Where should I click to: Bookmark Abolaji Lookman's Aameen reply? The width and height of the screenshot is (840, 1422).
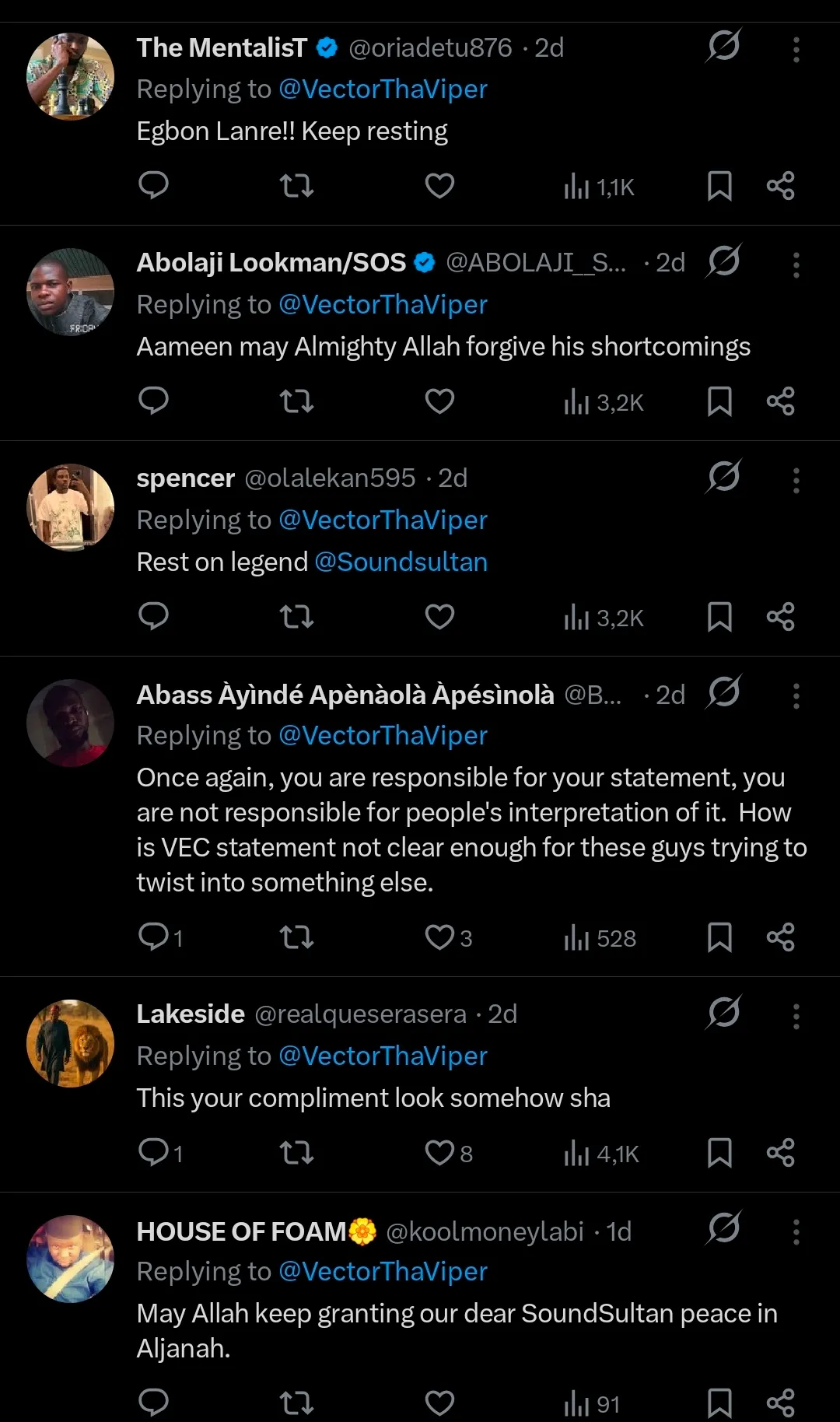coord(719,401)
